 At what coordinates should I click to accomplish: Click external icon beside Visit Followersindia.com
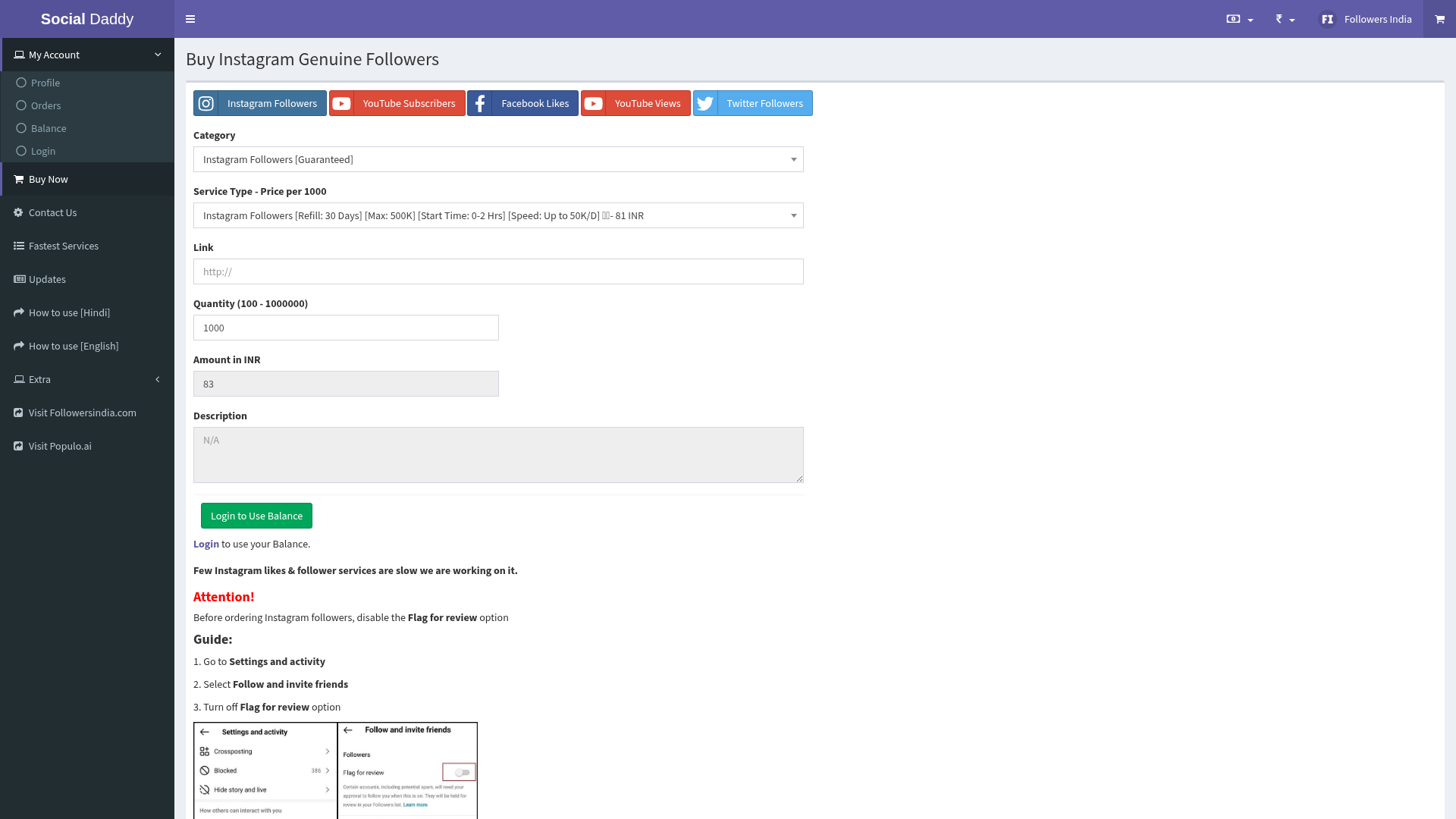(x=18, y=413)
